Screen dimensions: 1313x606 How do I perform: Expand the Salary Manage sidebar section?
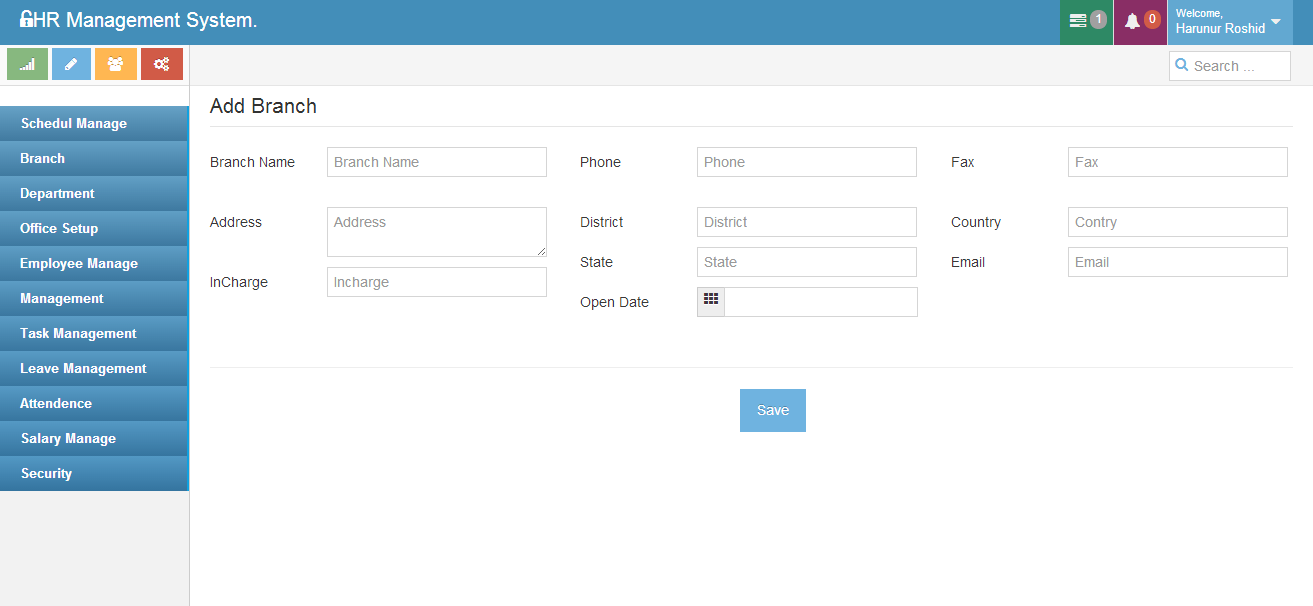click(x=68, y=438)
